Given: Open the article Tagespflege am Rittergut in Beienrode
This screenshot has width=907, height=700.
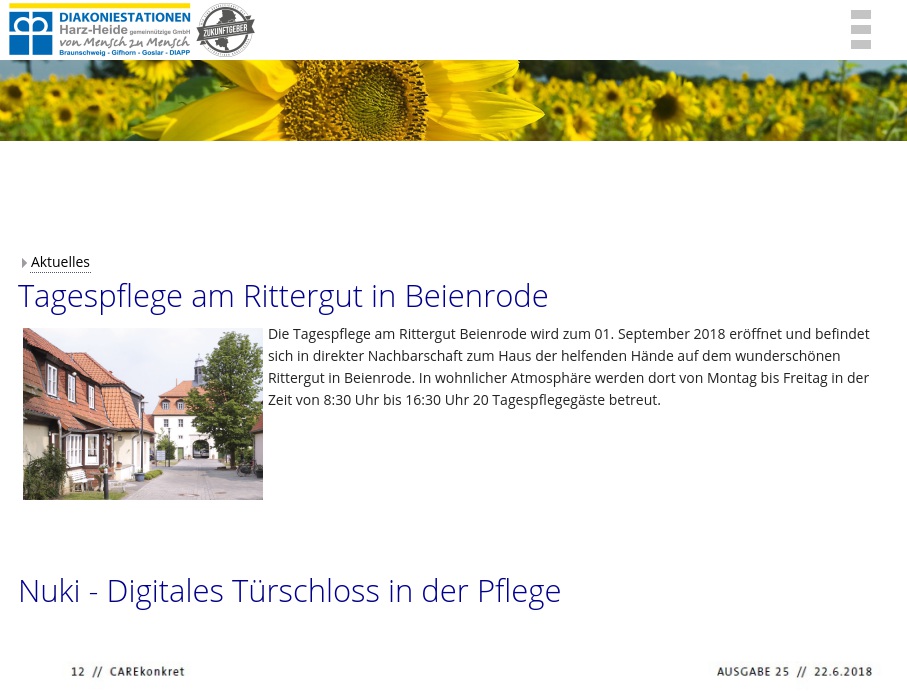Looking at the screenshot, I should coord(283,295).
